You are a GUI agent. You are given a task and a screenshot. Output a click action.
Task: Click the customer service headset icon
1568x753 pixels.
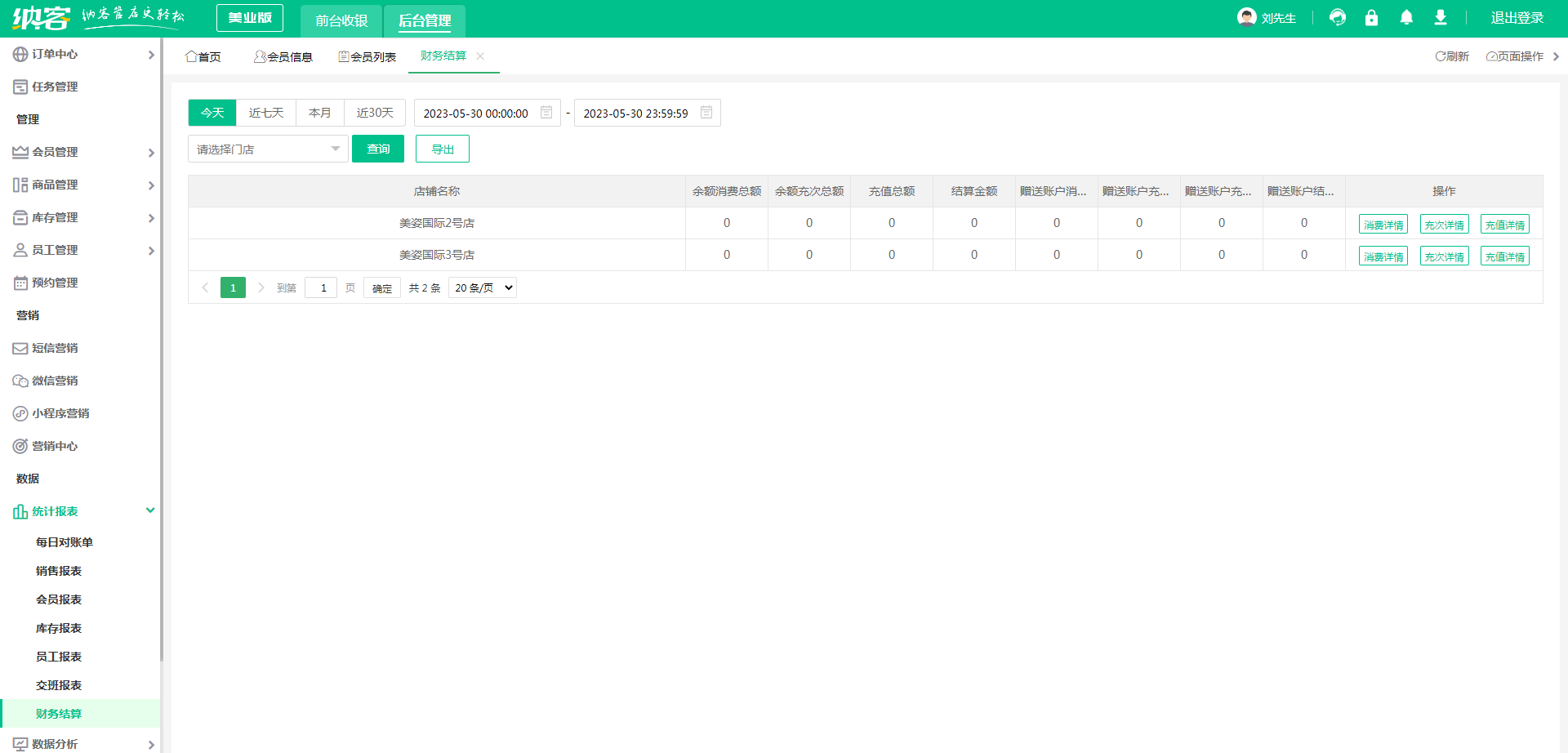[x=1337, y=18]
